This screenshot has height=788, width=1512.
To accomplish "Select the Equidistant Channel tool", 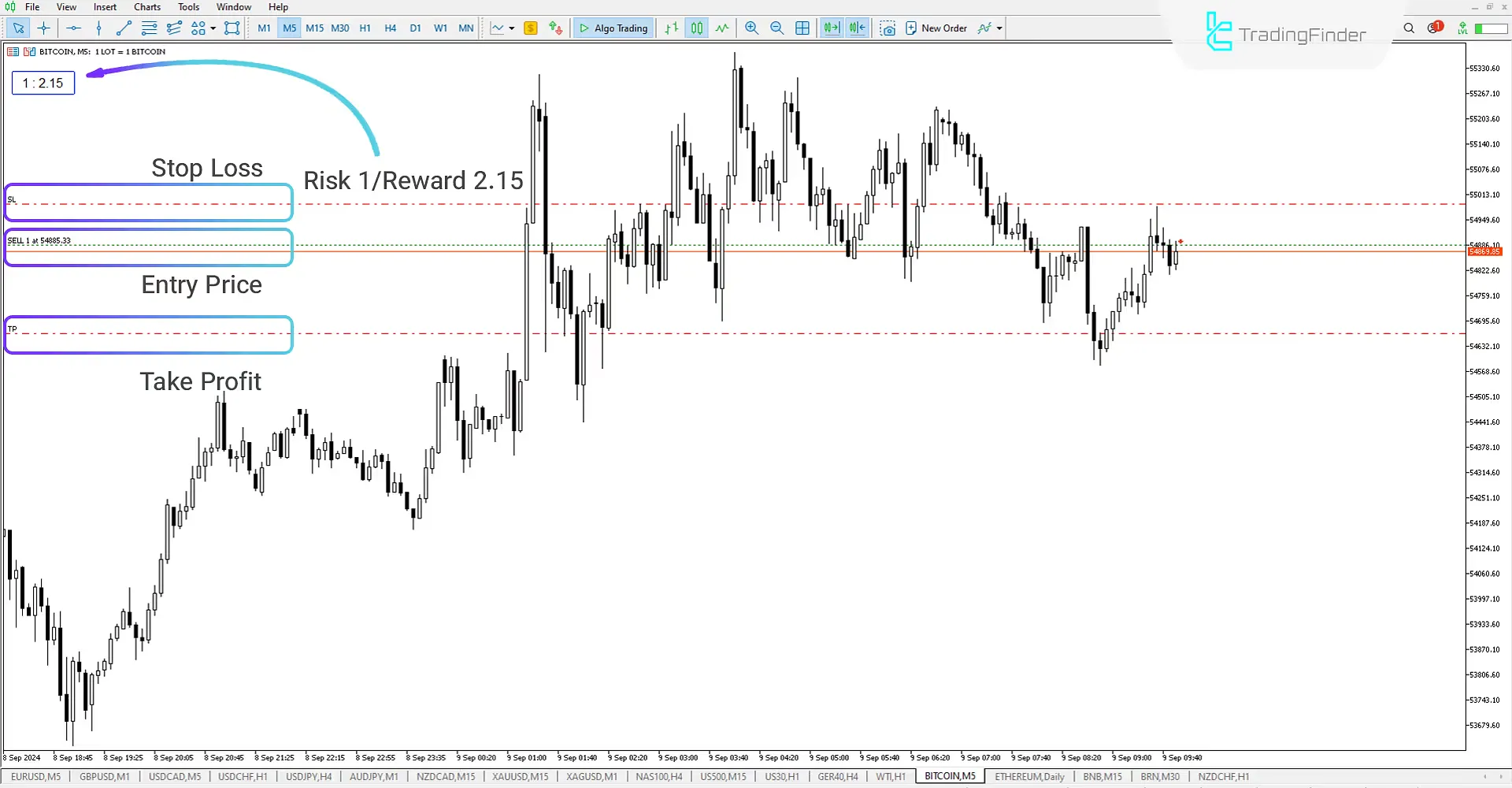I will [x=175, y=28].
